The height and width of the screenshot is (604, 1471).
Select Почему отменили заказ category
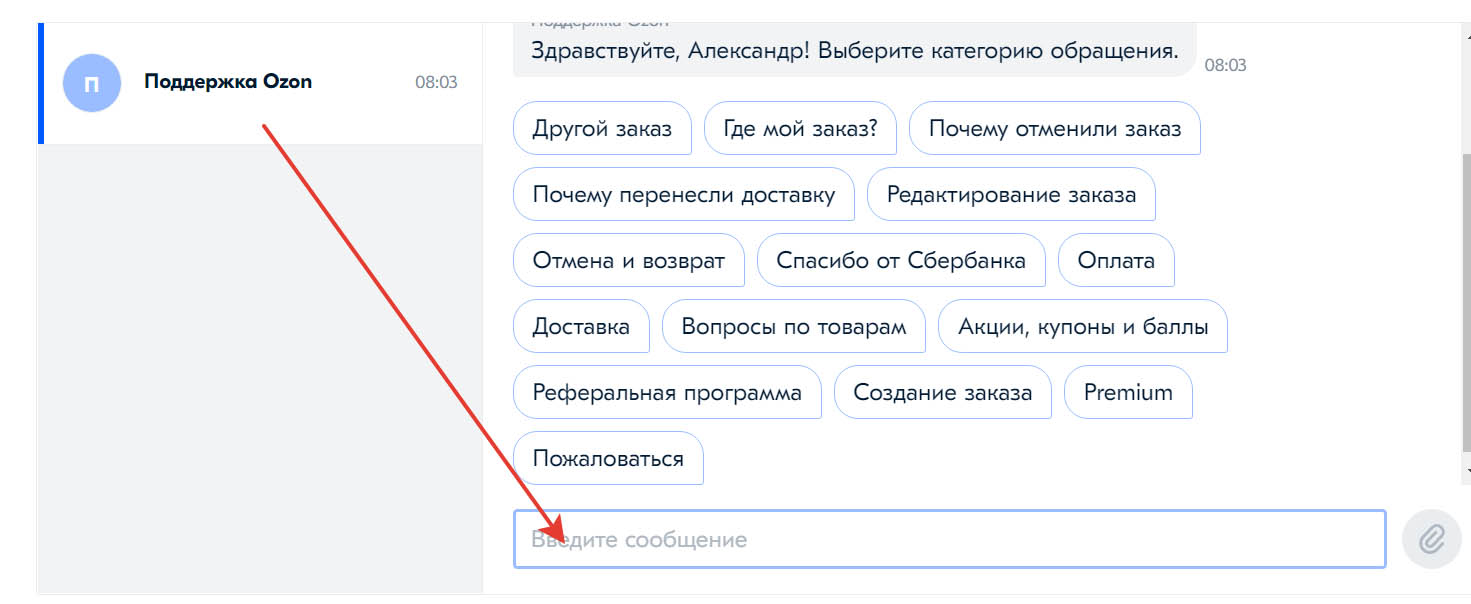tap(1055, 129)
